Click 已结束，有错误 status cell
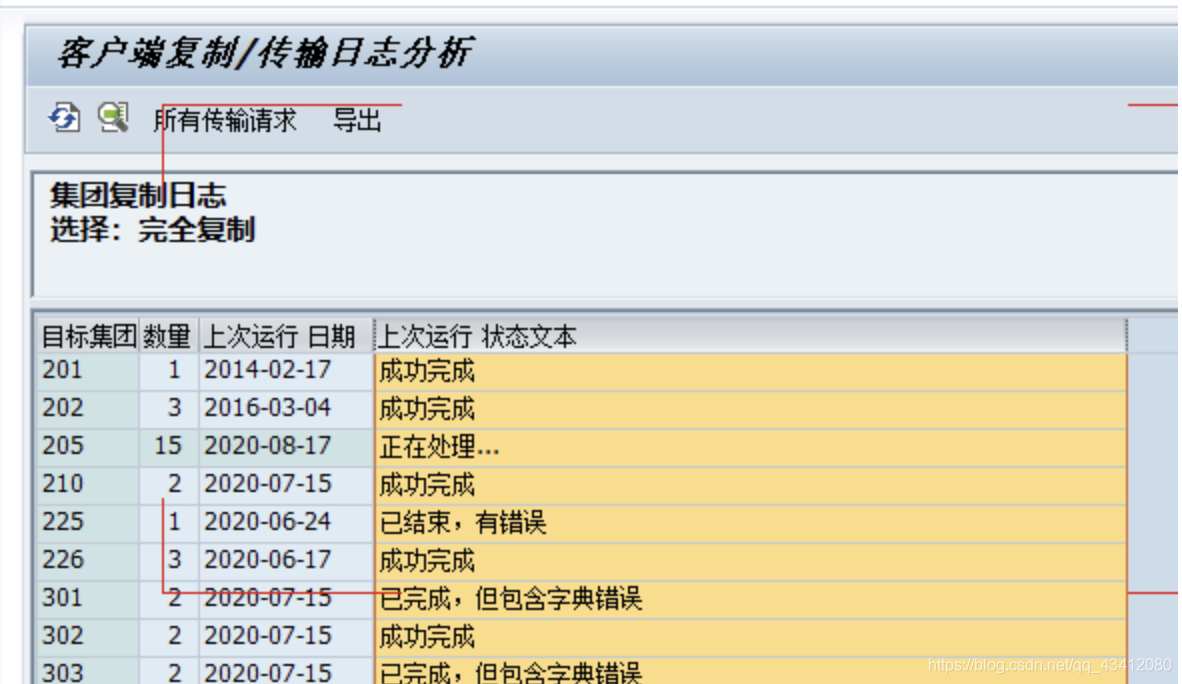Screen dimensions: 1182x684 point(750,523)
